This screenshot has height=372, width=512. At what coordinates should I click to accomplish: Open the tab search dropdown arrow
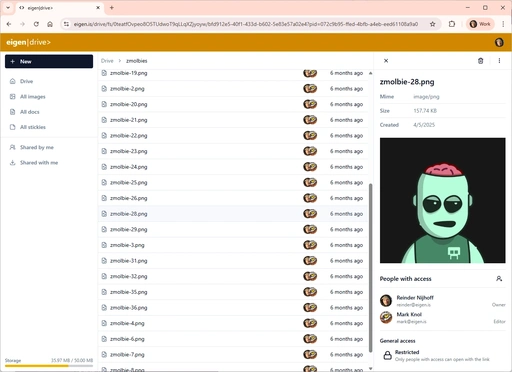coord(8,8)
